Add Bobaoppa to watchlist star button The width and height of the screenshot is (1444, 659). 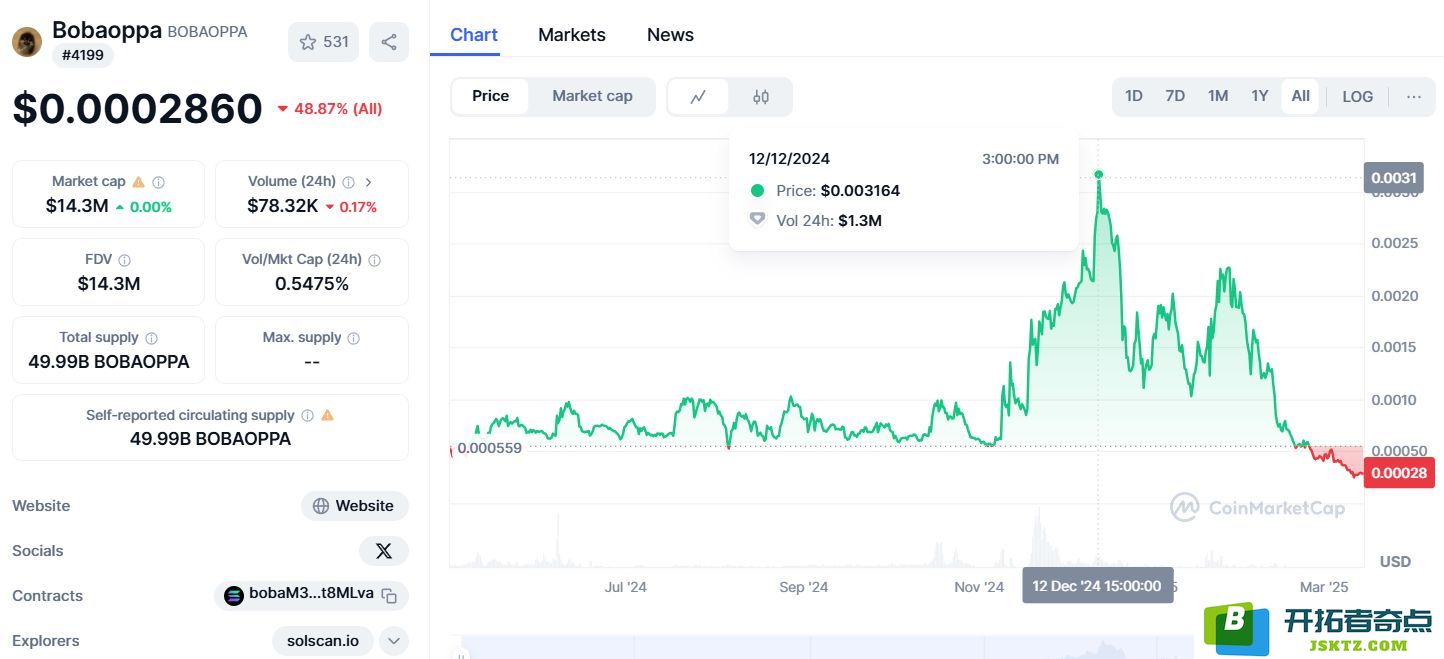(323, 42)
